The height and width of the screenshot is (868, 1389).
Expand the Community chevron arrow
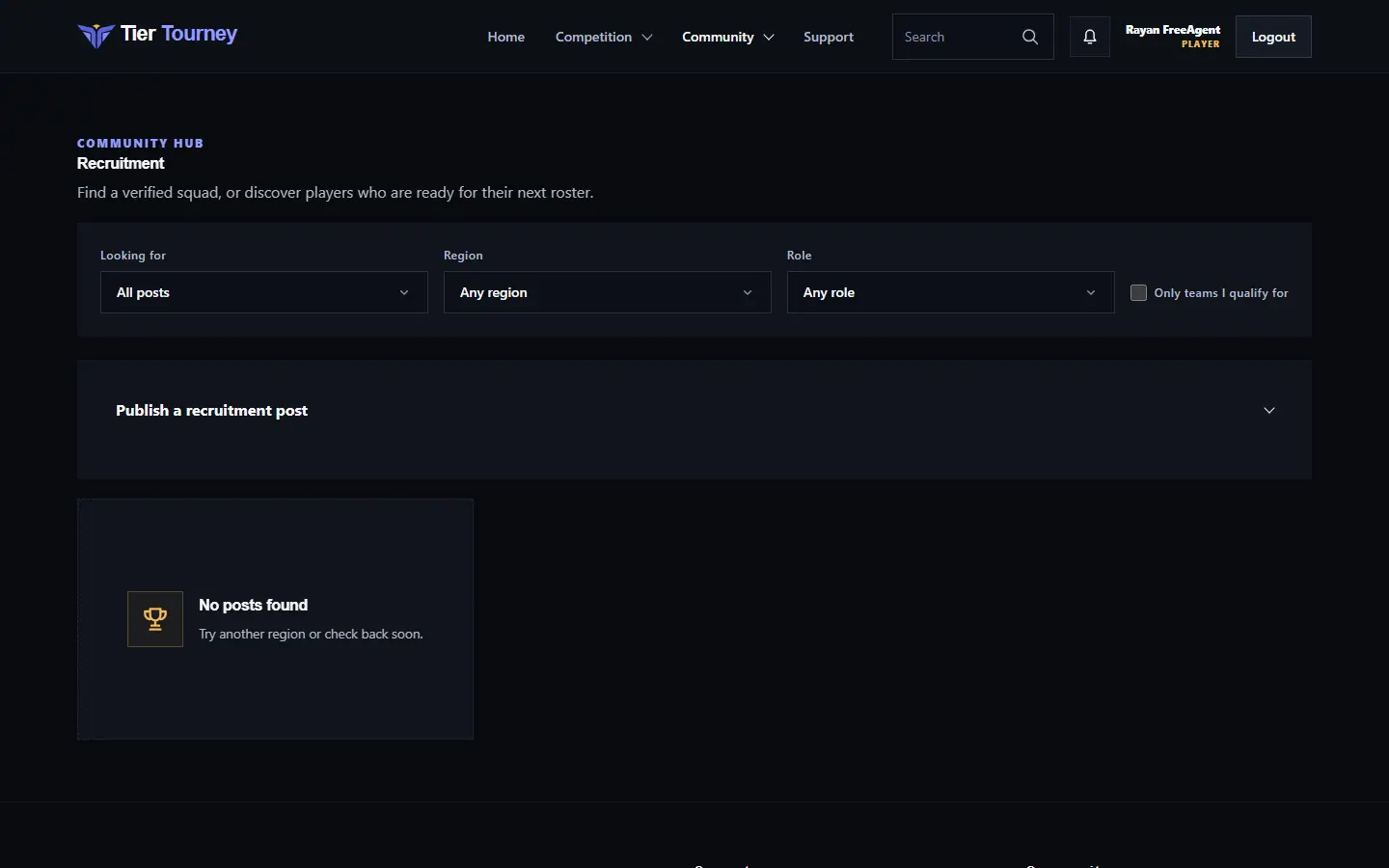[x=769, y=38]
